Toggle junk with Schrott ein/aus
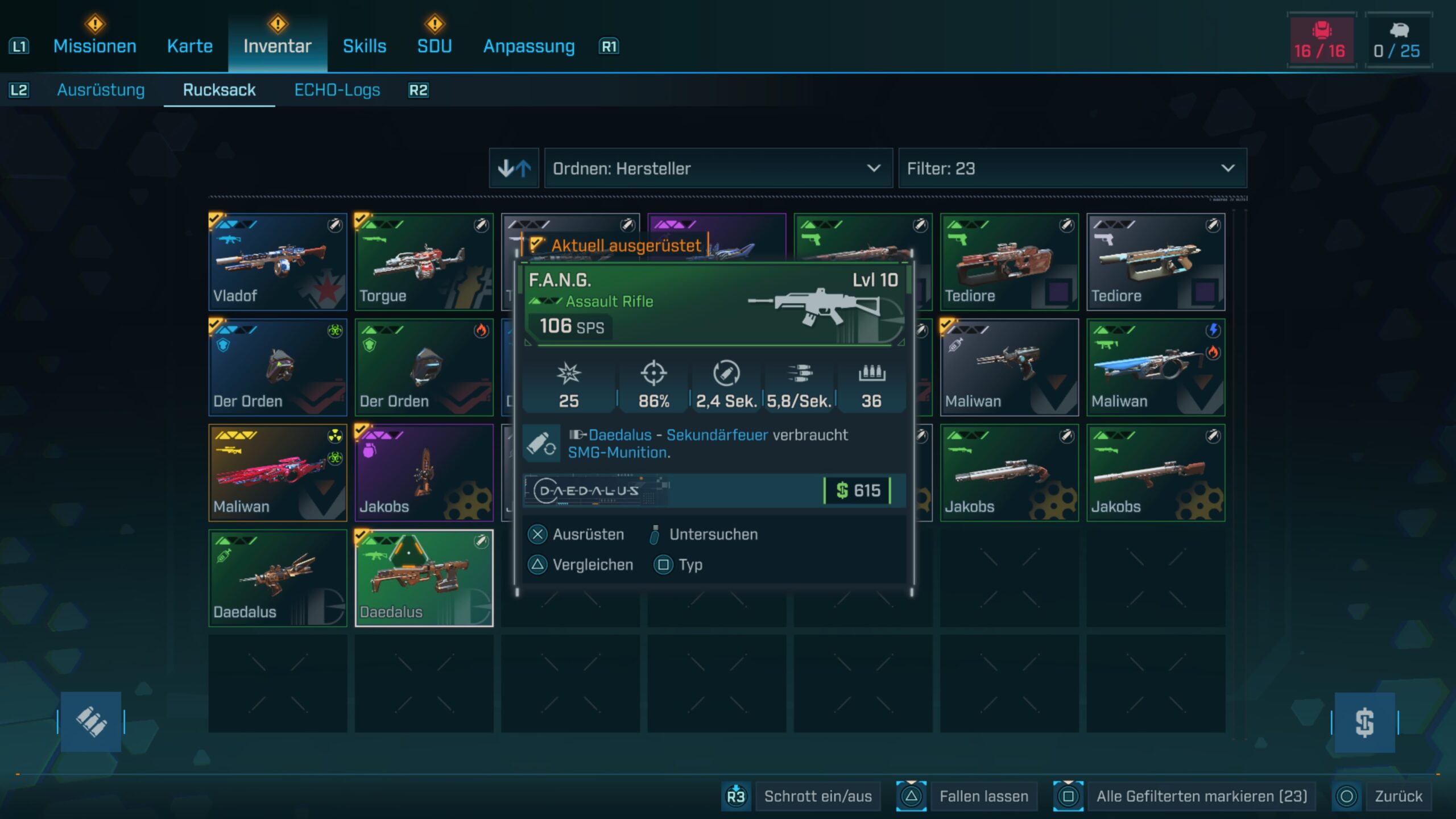This screenshot has height=819, width=1456. [x=817, y=796]
